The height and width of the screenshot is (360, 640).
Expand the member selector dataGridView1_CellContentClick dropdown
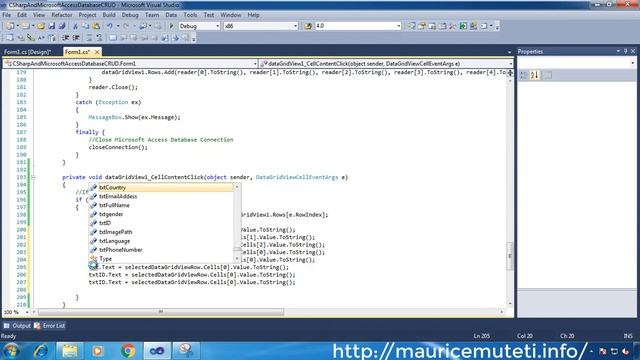pos(510,64)
